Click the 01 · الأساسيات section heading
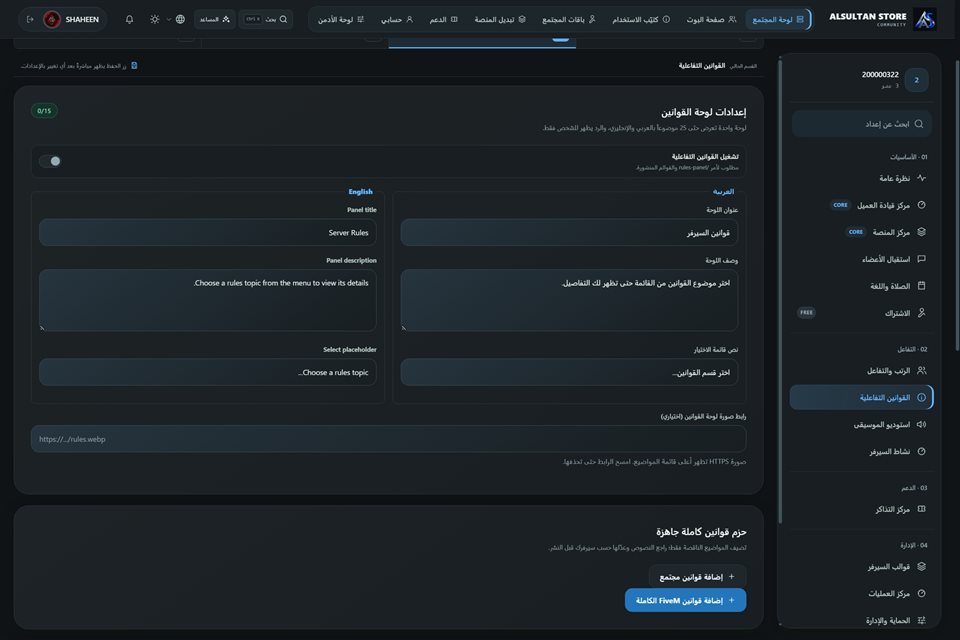Screen dimensions: 960x640 909,157
